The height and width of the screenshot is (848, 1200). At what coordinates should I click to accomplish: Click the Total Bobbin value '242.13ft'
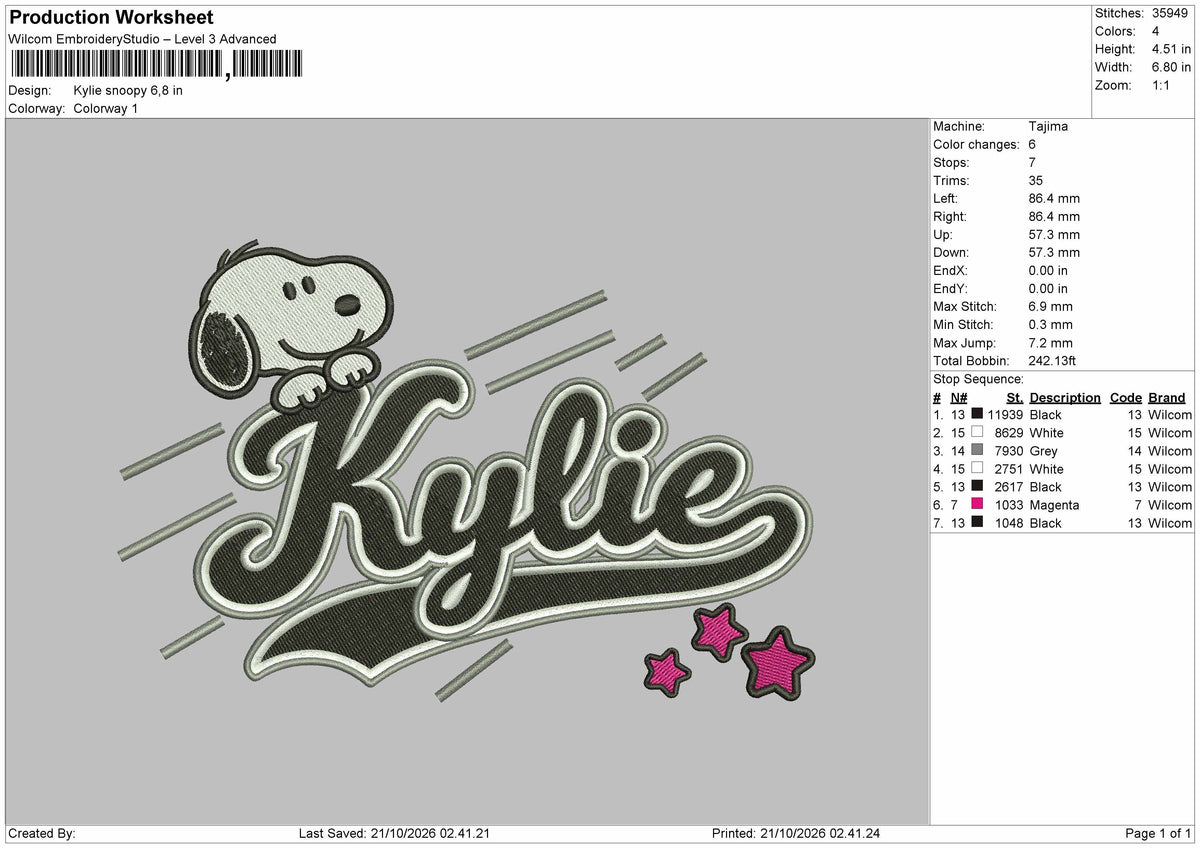[x=1052, y=360]
